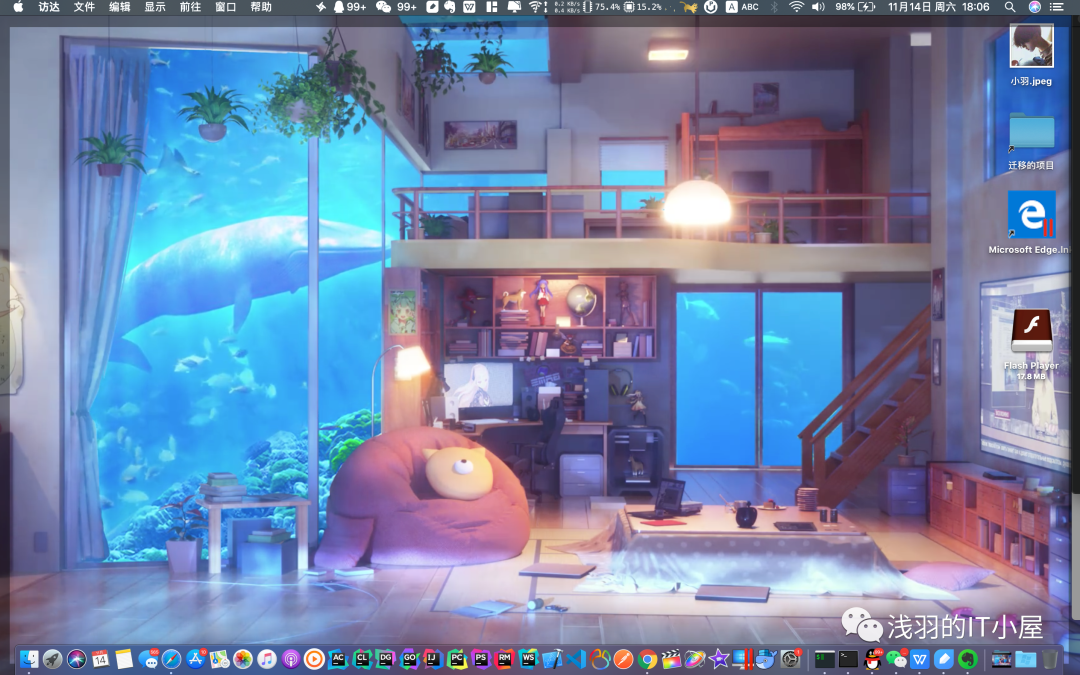Launch Navicat icon in Dock
The height and width of the screenshot is (675, 1080).
click(x=600, y=659)
